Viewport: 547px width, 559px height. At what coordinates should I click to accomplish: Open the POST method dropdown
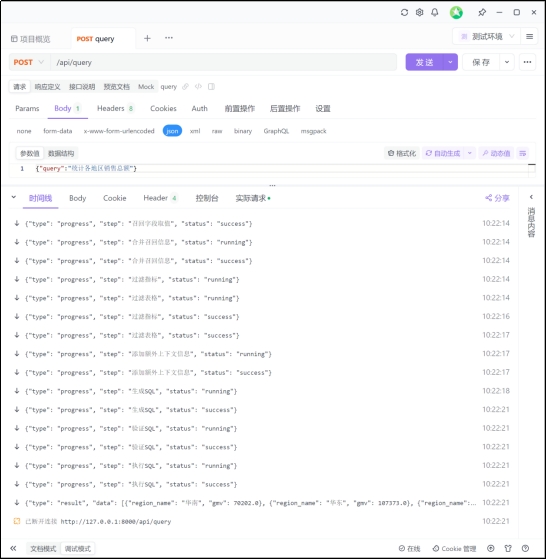[29, 62]
